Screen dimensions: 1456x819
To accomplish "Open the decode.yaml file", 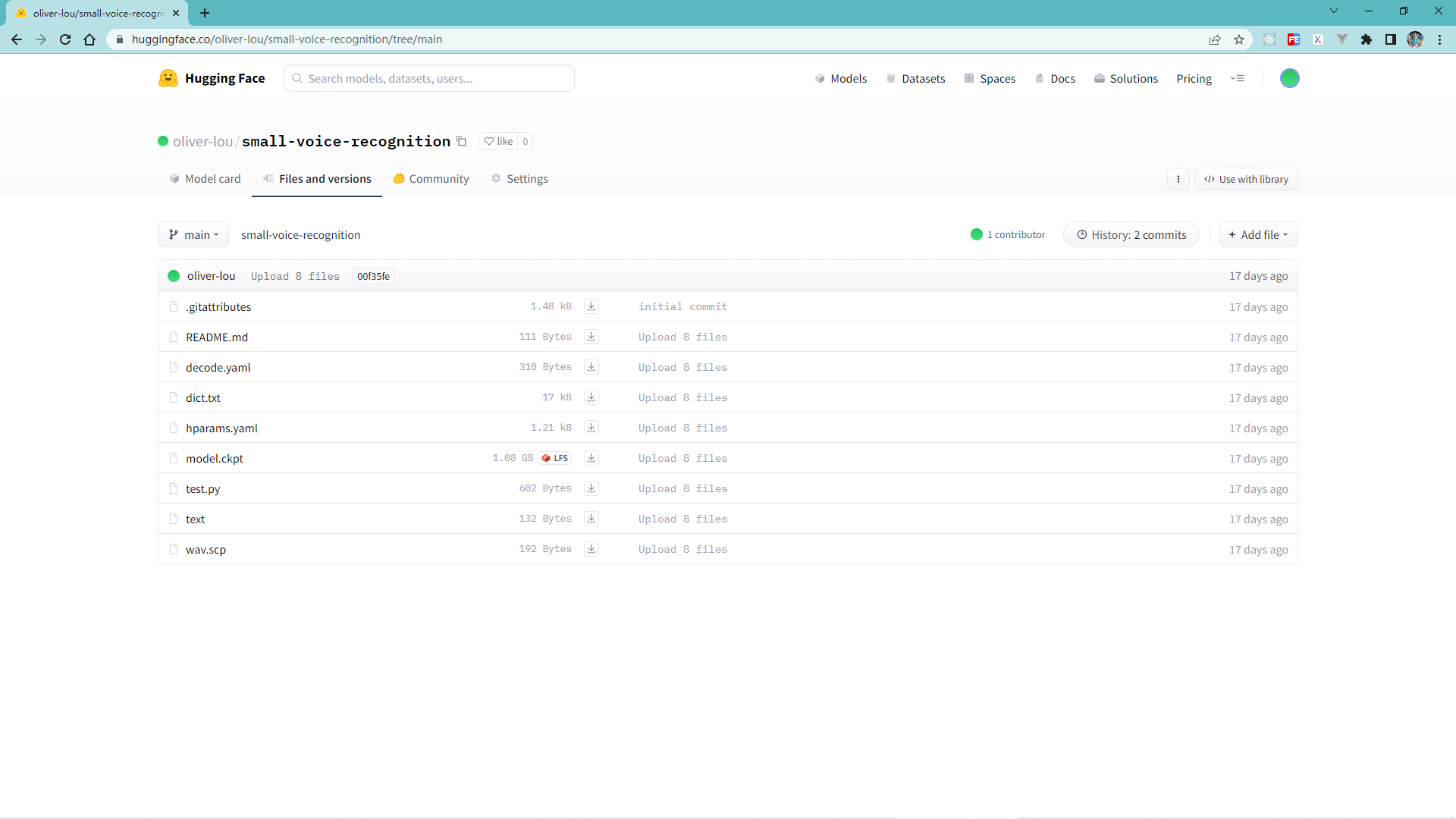I will point(218,367).
